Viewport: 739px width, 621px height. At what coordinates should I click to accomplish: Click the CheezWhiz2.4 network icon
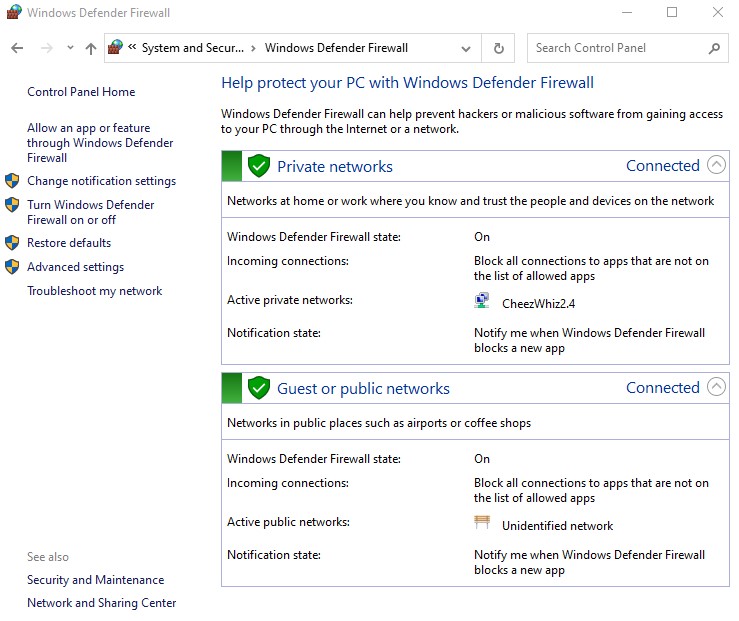point(482,300)
